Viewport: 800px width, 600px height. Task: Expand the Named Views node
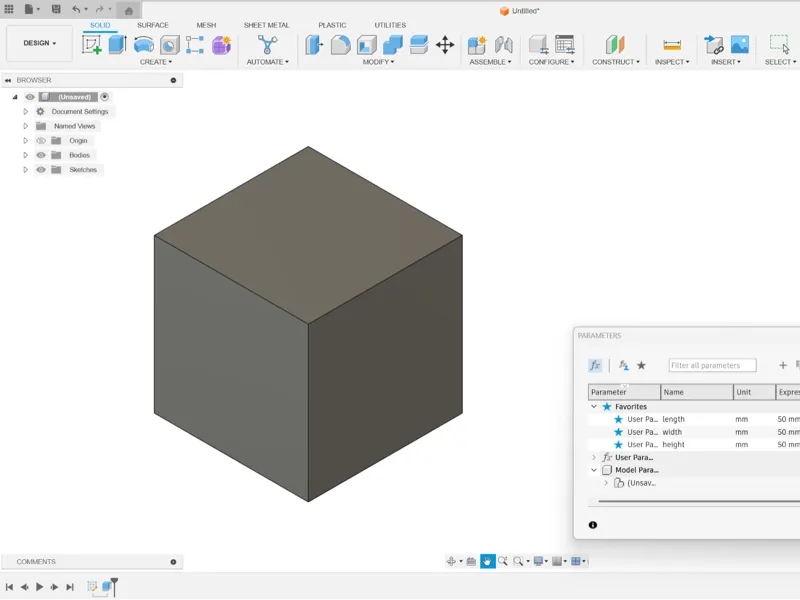pos(26,126)
